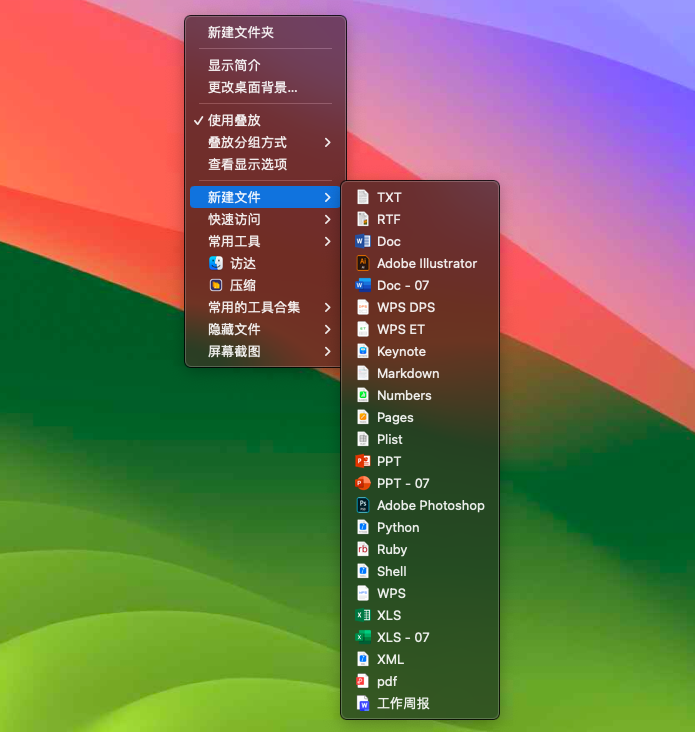Click the Excel icon beside XLS
Screen dimensions: 695x732
coord(363,615)
